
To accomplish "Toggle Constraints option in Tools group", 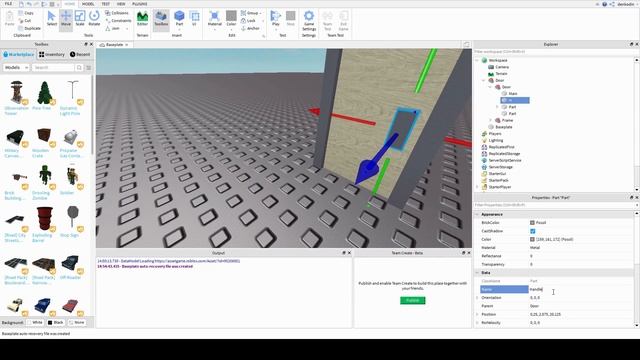I will [x=118, y=20].
